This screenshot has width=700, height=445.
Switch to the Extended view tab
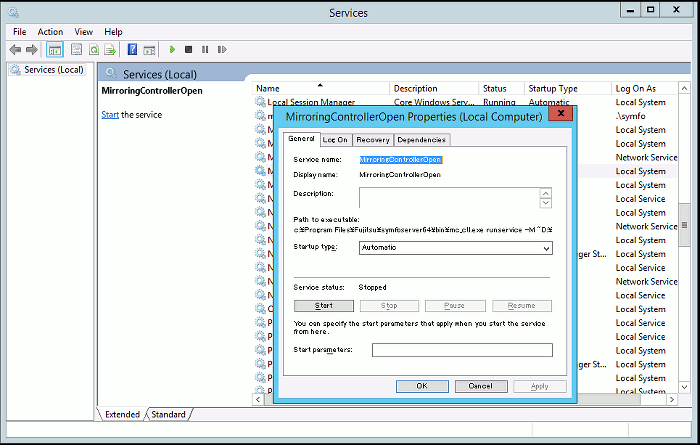(122, 414)
